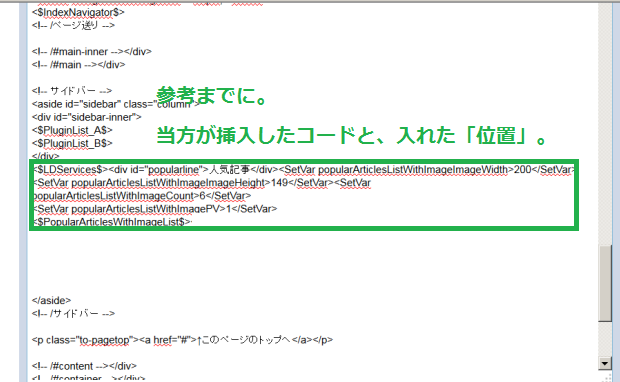620x382 pixels.
Task: Click the text line '<$IndexNavigator$>'
Action: click(78, 12)
